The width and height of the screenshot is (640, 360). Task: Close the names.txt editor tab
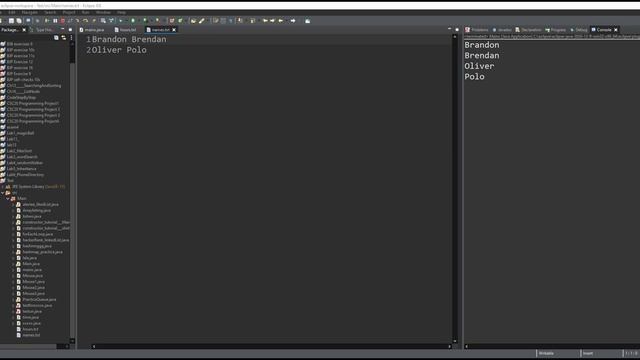coord(174,30)
